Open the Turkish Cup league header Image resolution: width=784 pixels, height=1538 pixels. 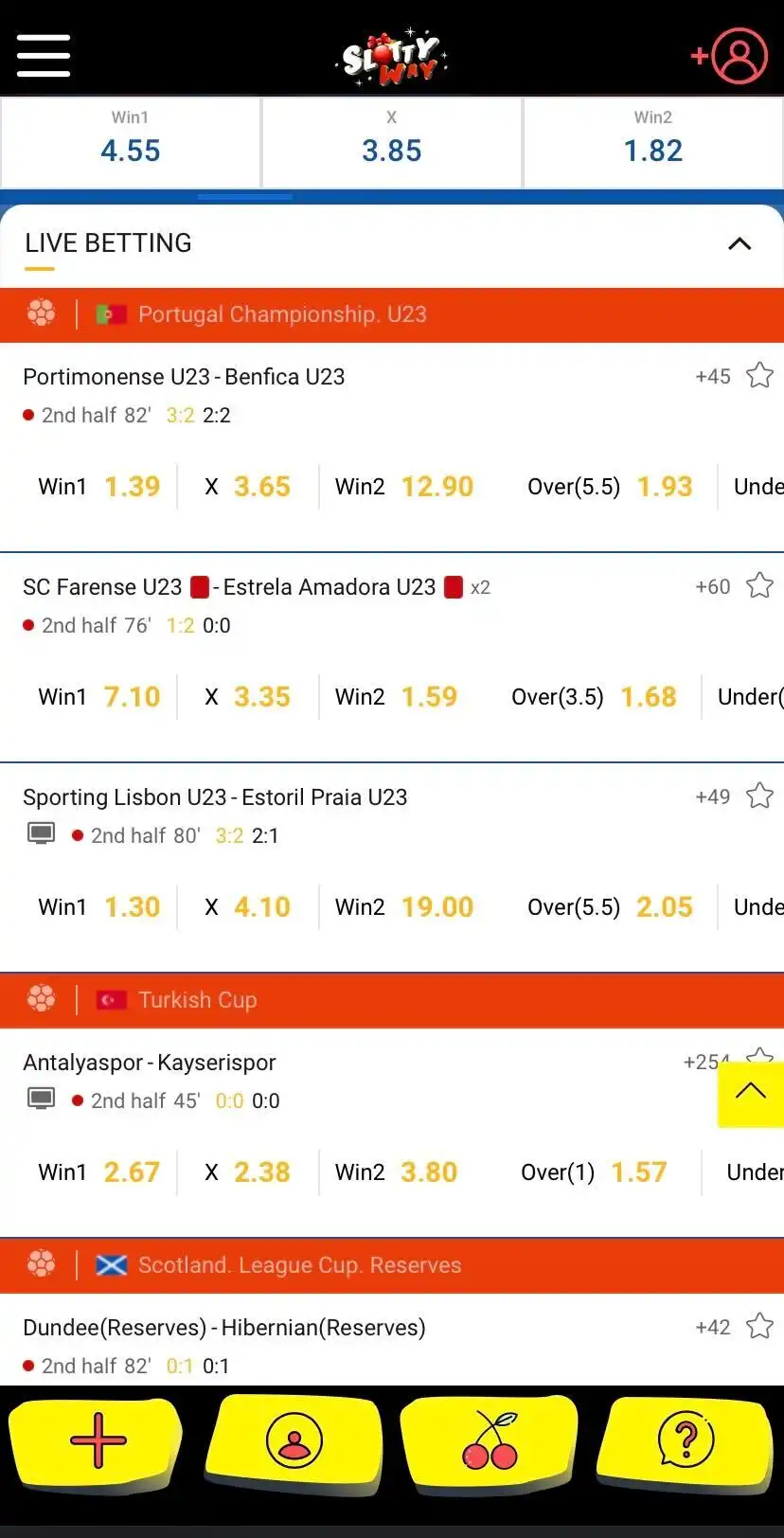pos(197,1000)
